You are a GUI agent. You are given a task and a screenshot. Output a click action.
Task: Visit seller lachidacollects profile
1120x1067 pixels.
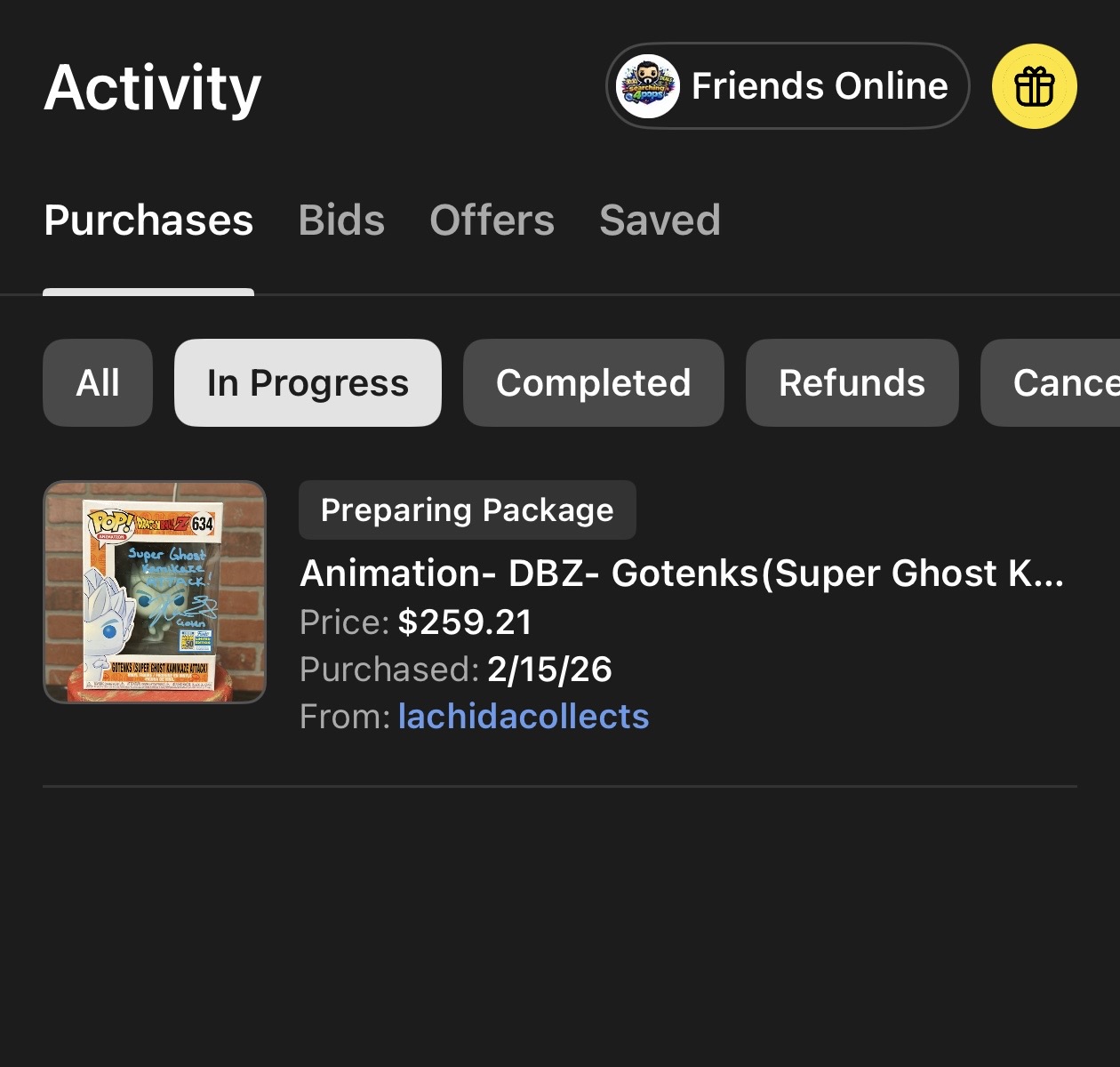point(523,717)
